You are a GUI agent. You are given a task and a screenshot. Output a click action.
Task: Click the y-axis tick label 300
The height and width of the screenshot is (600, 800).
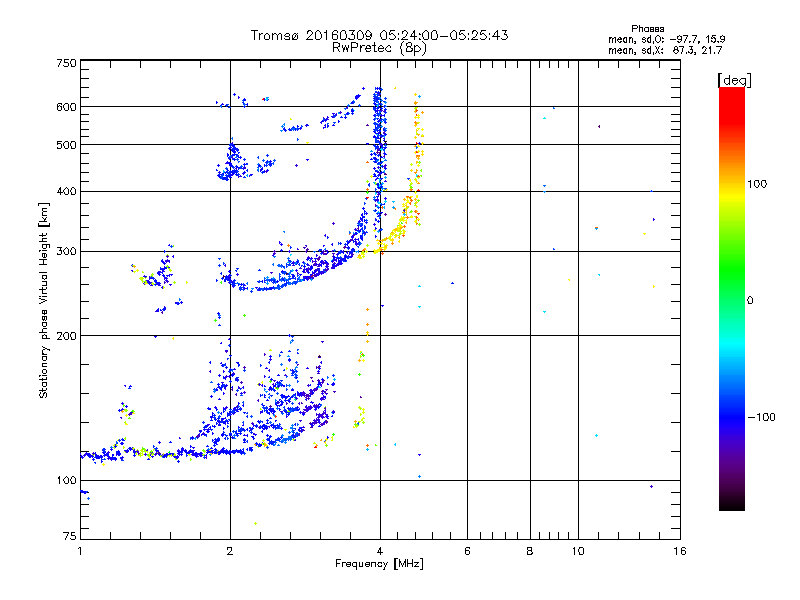(66, 252)
